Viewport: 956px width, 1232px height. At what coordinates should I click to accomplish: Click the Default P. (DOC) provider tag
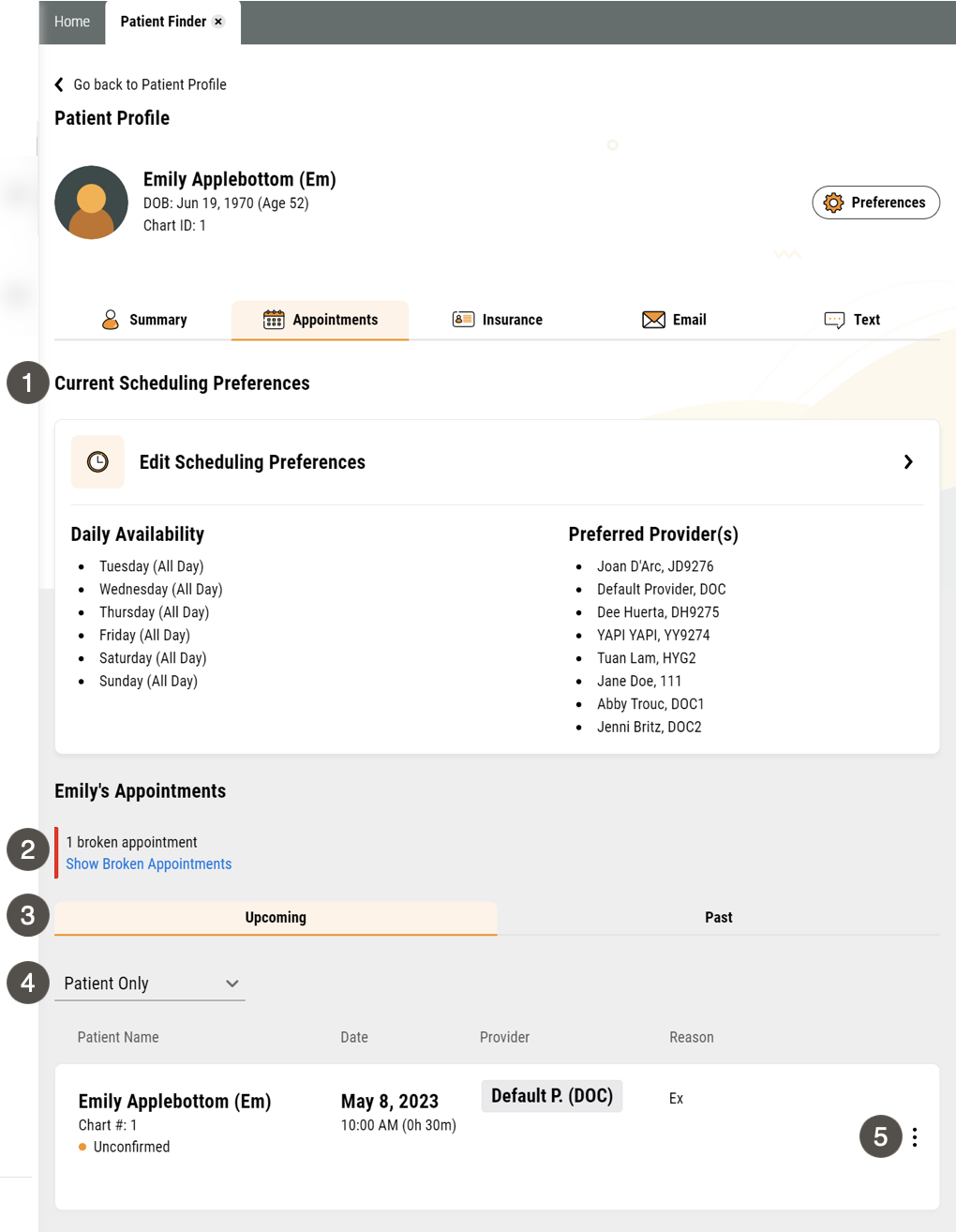[x=552, y=1096]
